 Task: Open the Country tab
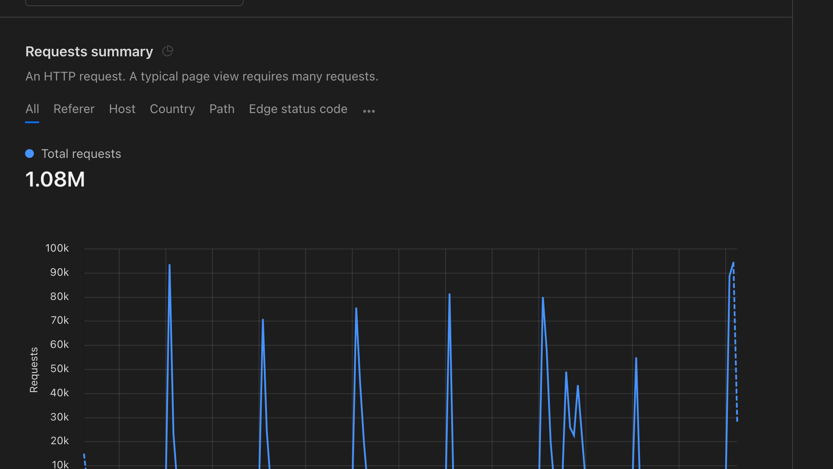pyautogui.click(x=172, y=109)
